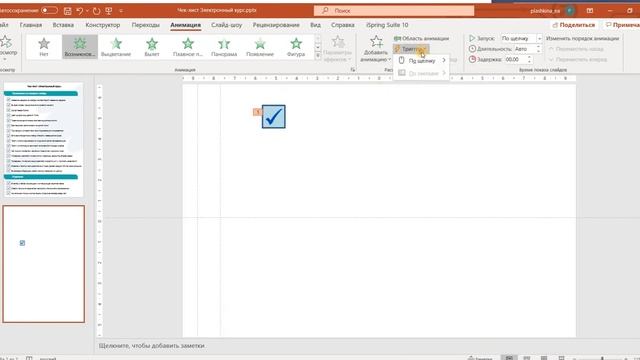
Task: Apply the Появление animation effect
Action: pos(260,47)
